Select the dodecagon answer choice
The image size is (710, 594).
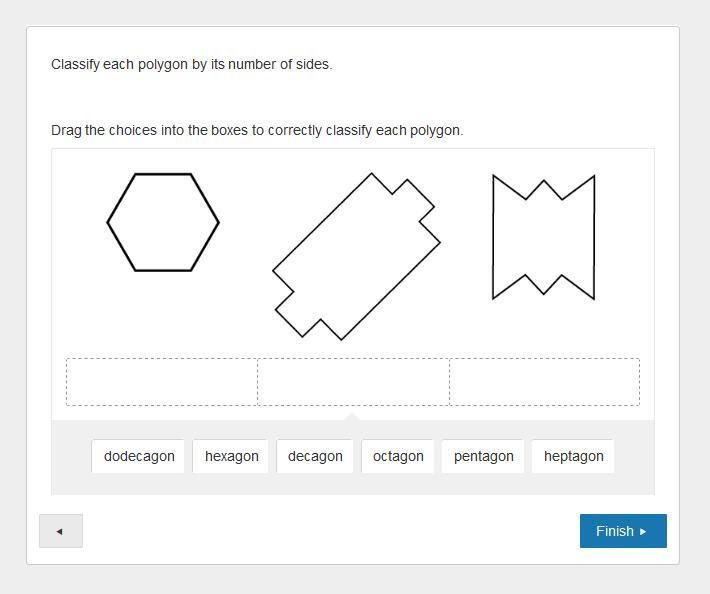coord(139,456)
